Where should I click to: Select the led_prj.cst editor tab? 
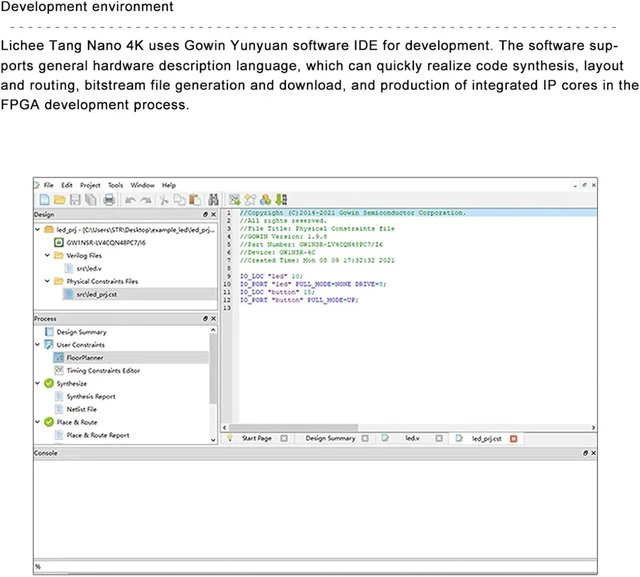point(487,439)
